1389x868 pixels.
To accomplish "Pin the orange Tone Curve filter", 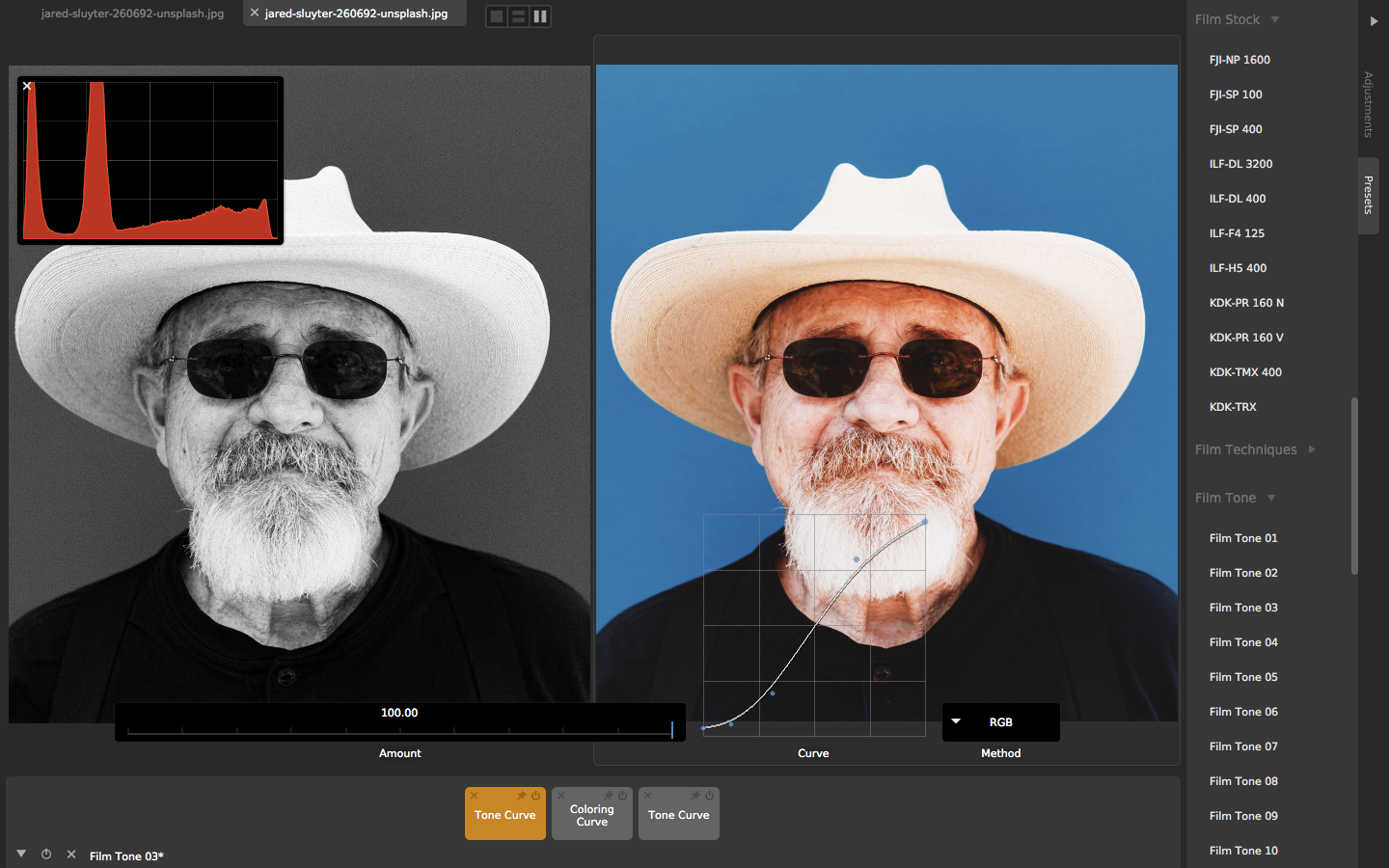I will 522,796.
